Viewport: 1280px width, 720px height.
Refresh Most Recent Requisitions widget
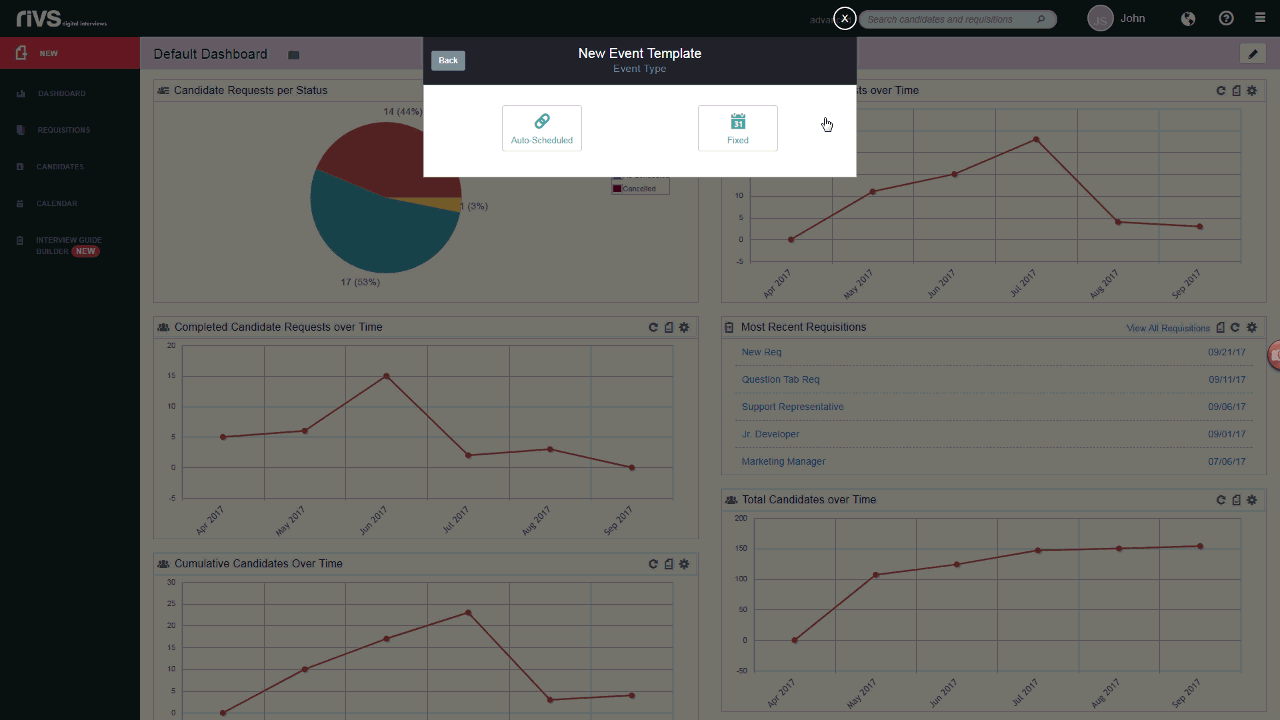(x=1236, y=327)
